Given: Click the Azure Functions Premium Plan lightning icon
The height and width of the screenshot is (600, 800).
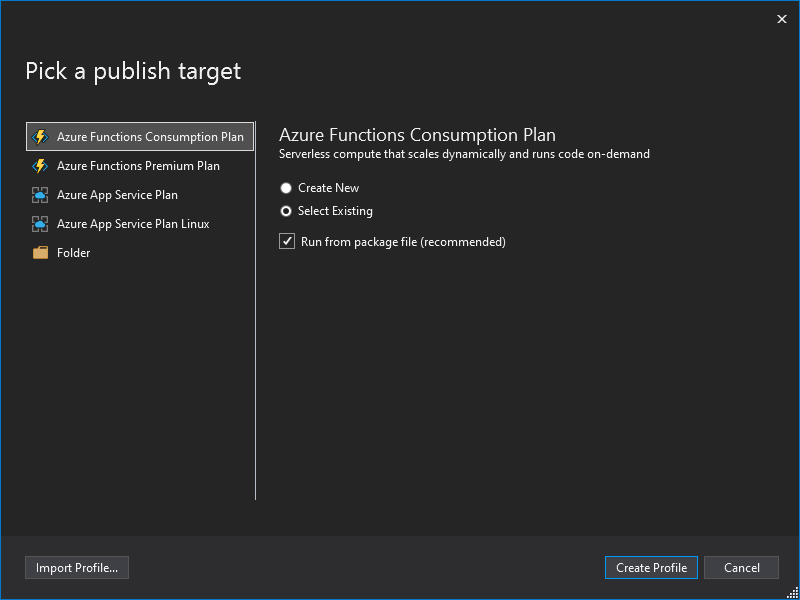Looking at the screenshot, I should tap(40, 166).
